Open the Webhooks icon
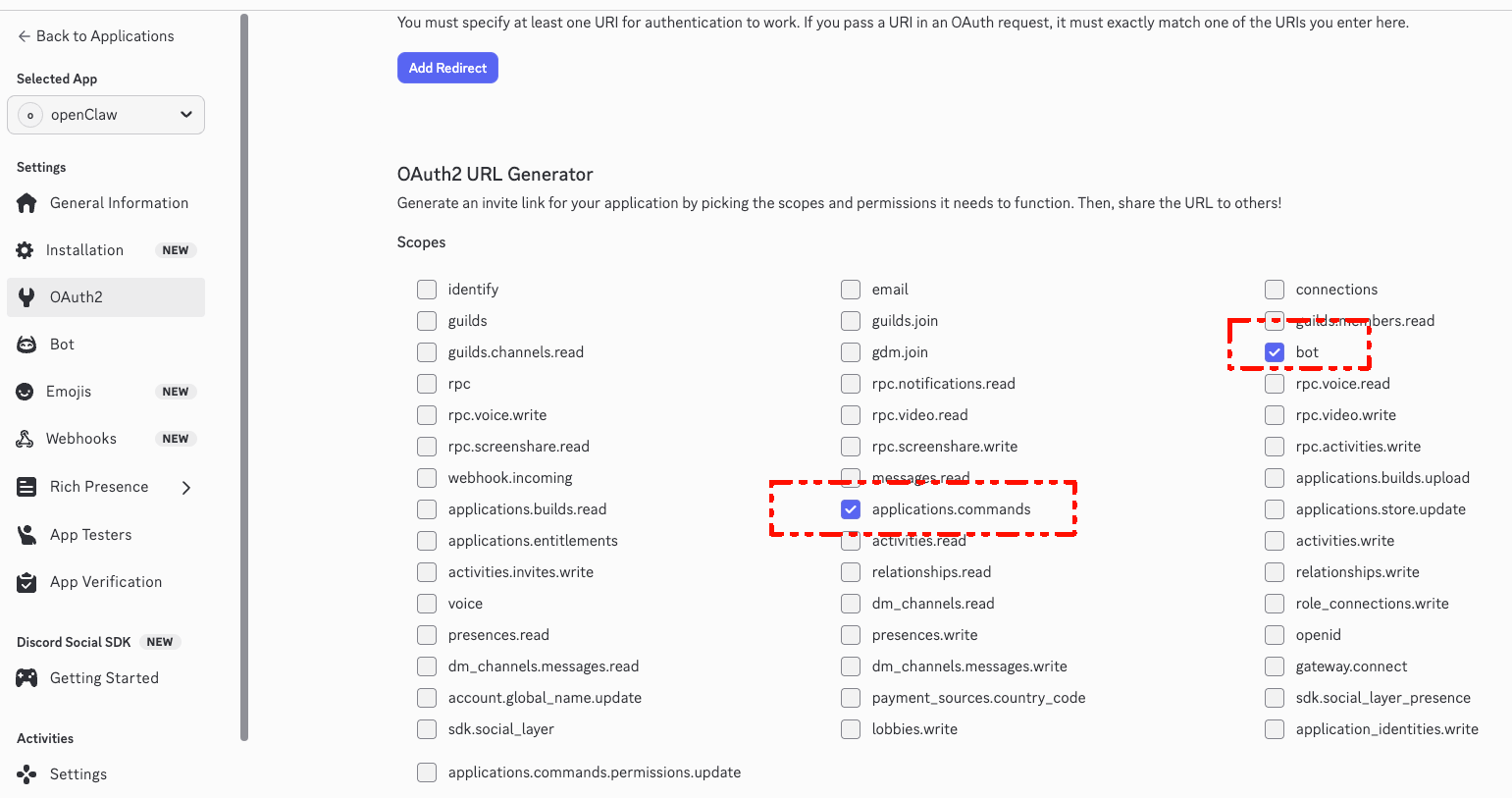This screenshot has height=798, width=1512. click(25, 438)
